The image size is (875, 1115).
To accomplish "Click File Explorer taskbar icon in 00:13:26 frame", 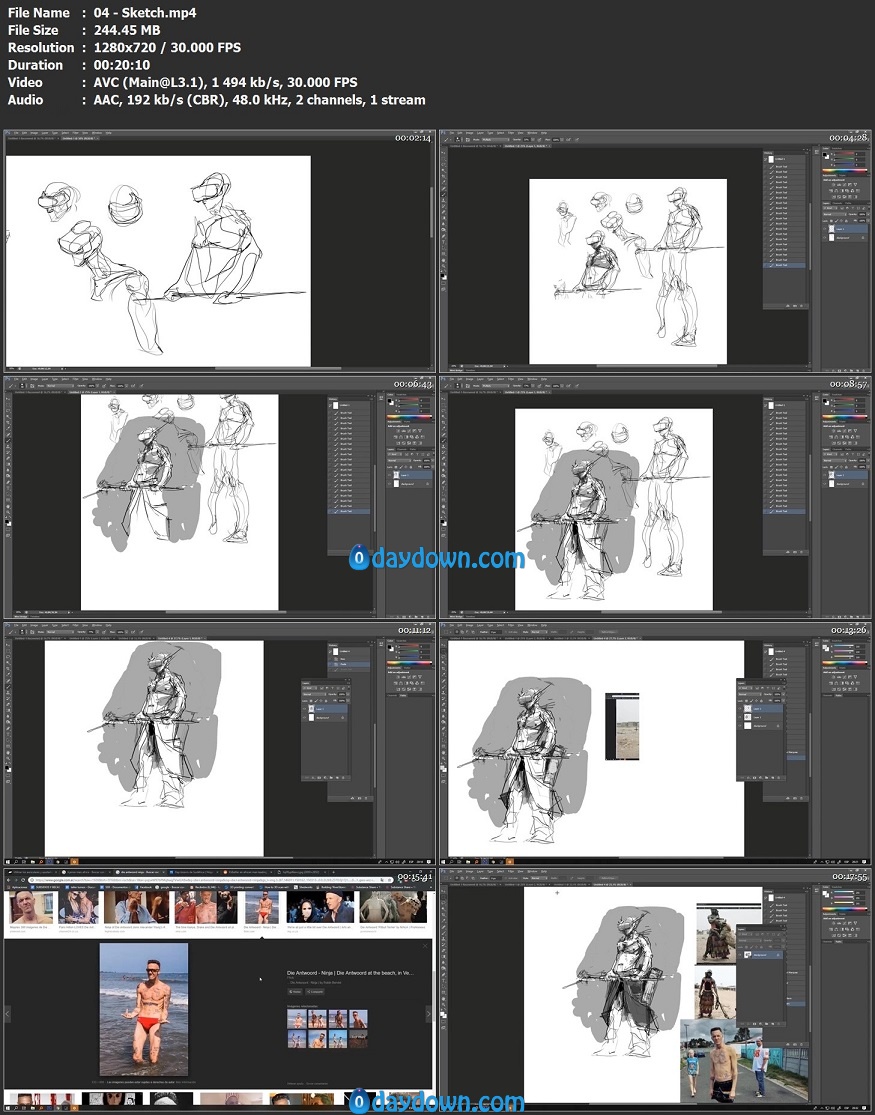I will click(x=468, y=862).
